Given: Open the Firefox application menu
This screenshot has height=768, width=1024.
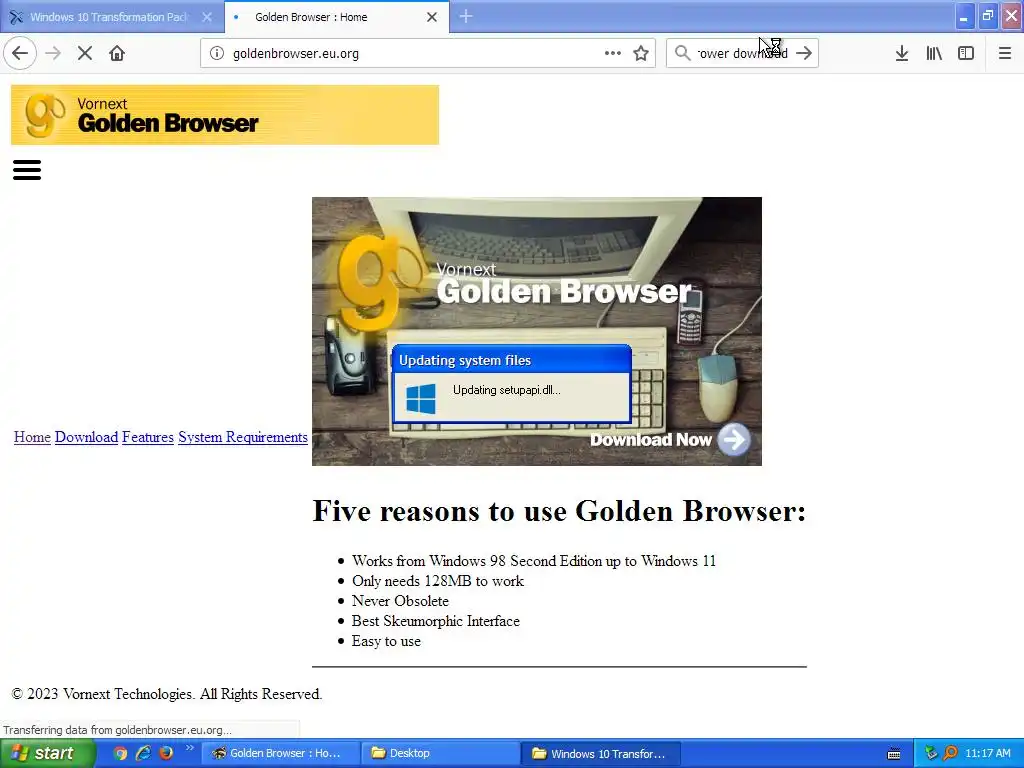Looking at the screenshot, I should 1005,53.
